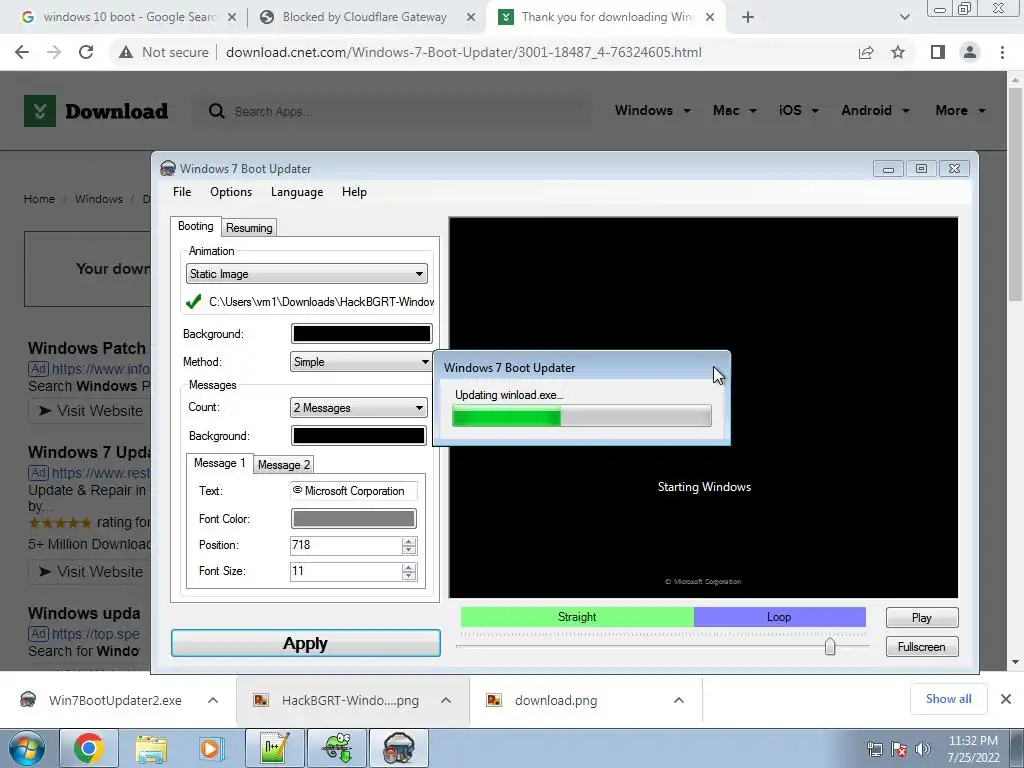
Task: Click the Apply button
Action: click(x=306, y=643)
